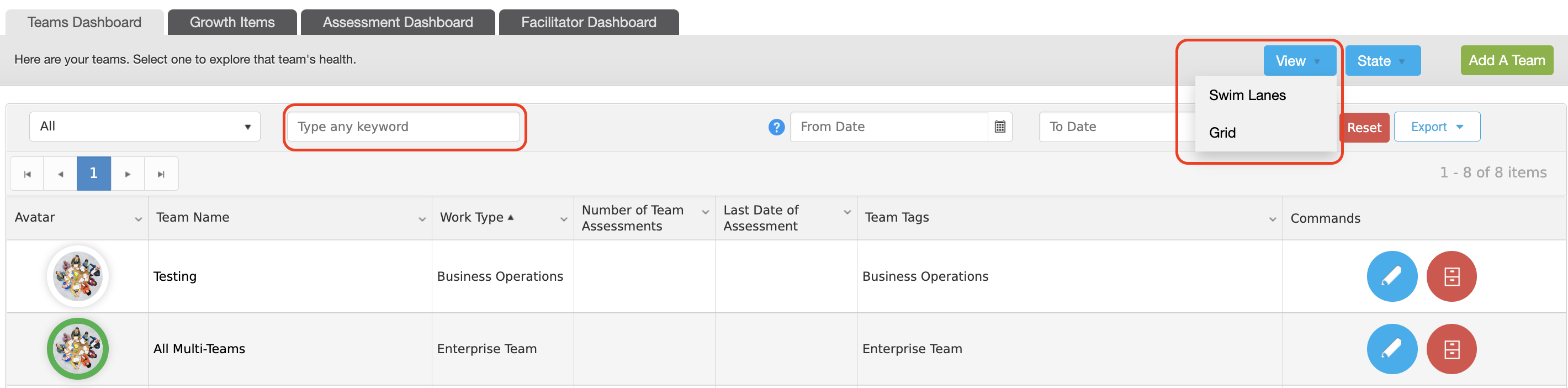Viewport: 1568px width, 388px height.
Task: Expand the State dropdown button
Action: pyautogui.click(x=1382, y=61)
